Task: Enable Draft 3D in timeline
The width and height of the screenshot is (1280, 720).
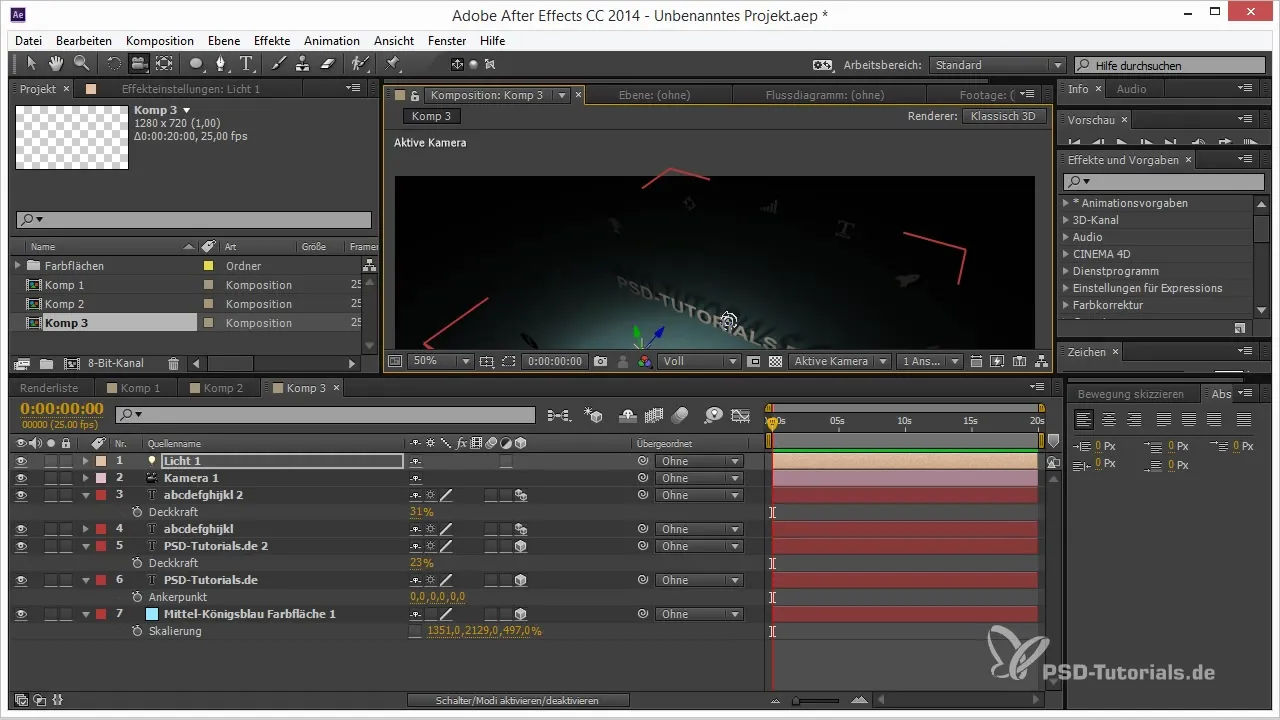Action: 594,414
